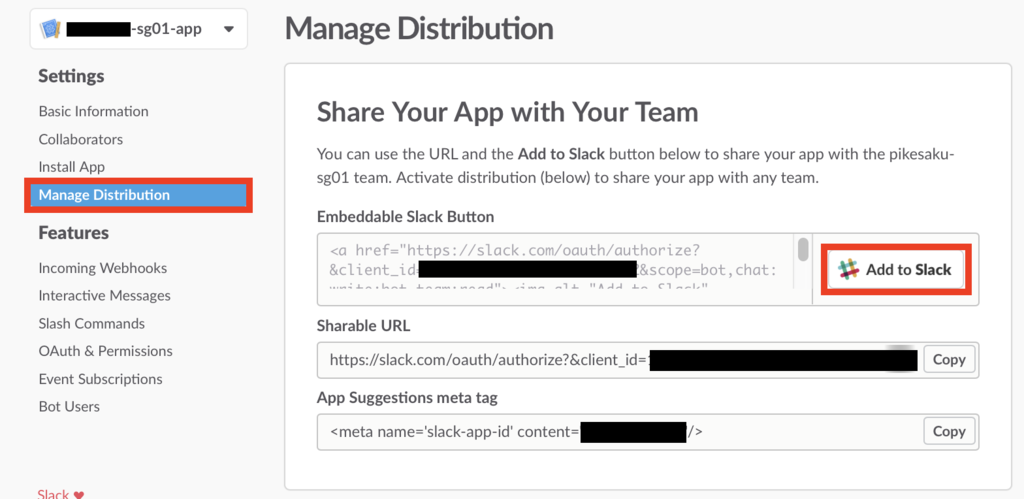
Task: Select Install App in the sidebar
Action: click(72, 167)
